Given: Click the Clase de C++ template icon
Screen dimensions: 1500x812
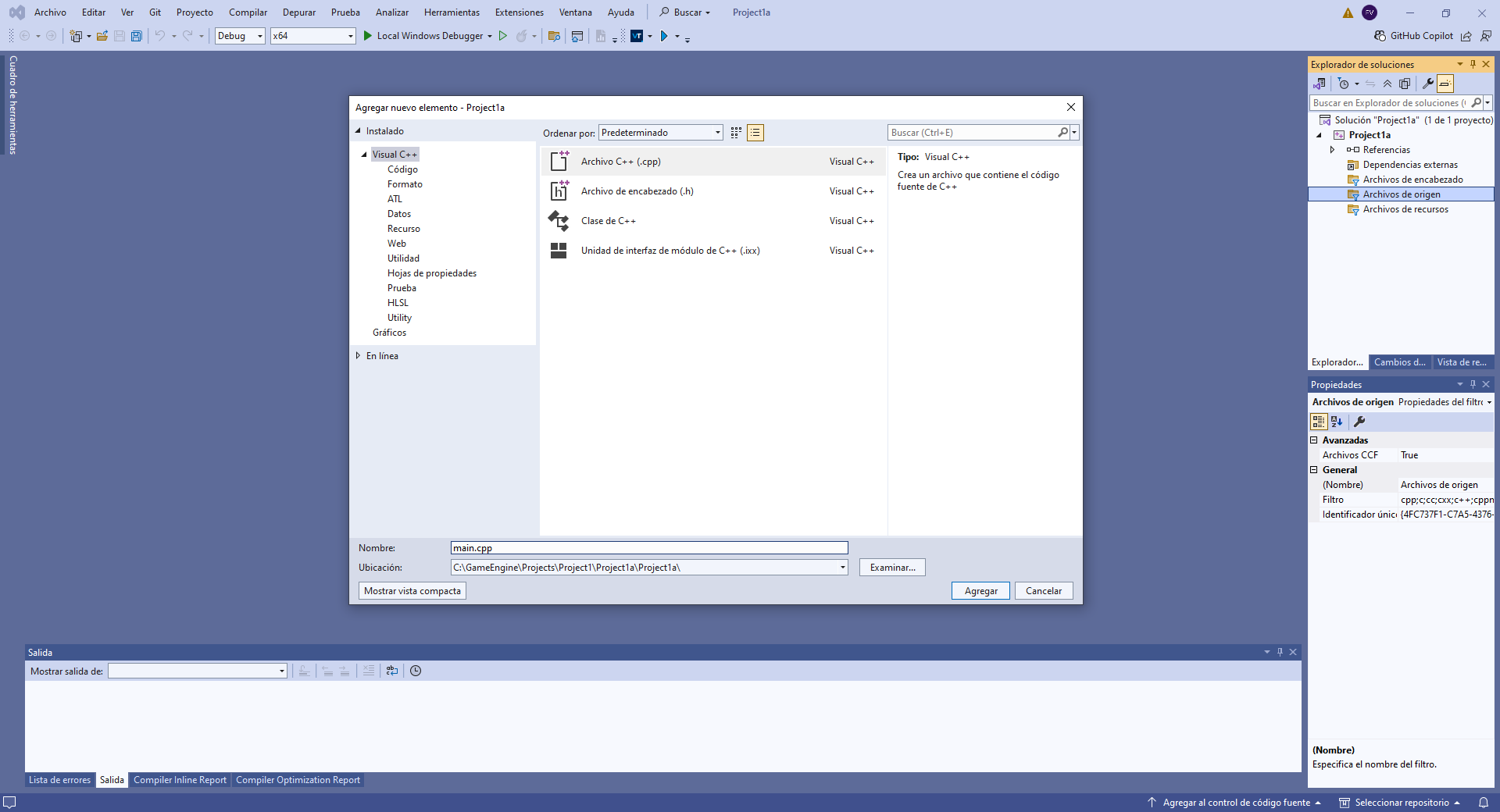Looking at the screenshot, I should 559,221.
